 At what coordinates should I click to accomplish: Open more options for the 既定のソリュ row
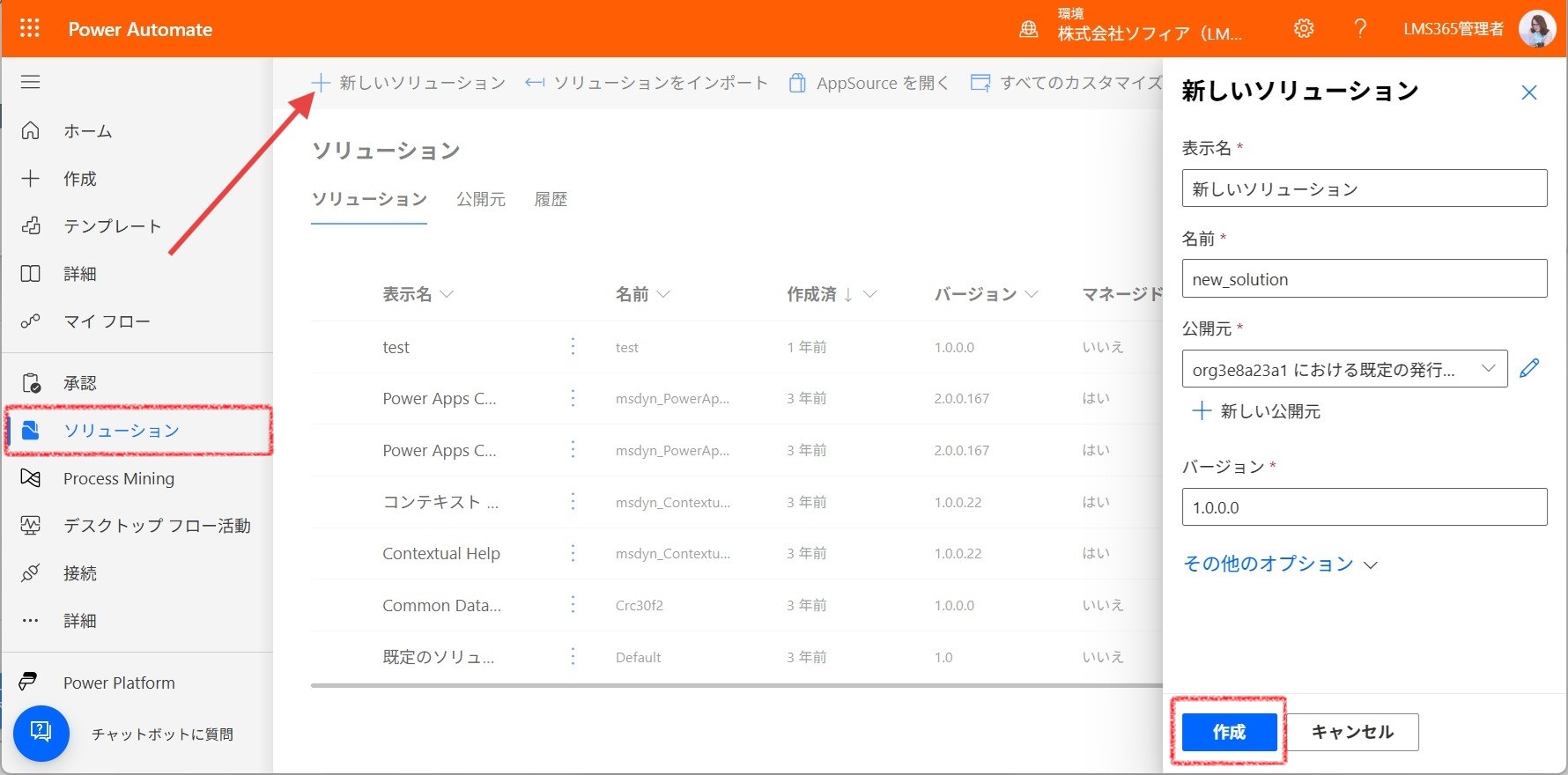pyautogui.click(x=573, y=657)
